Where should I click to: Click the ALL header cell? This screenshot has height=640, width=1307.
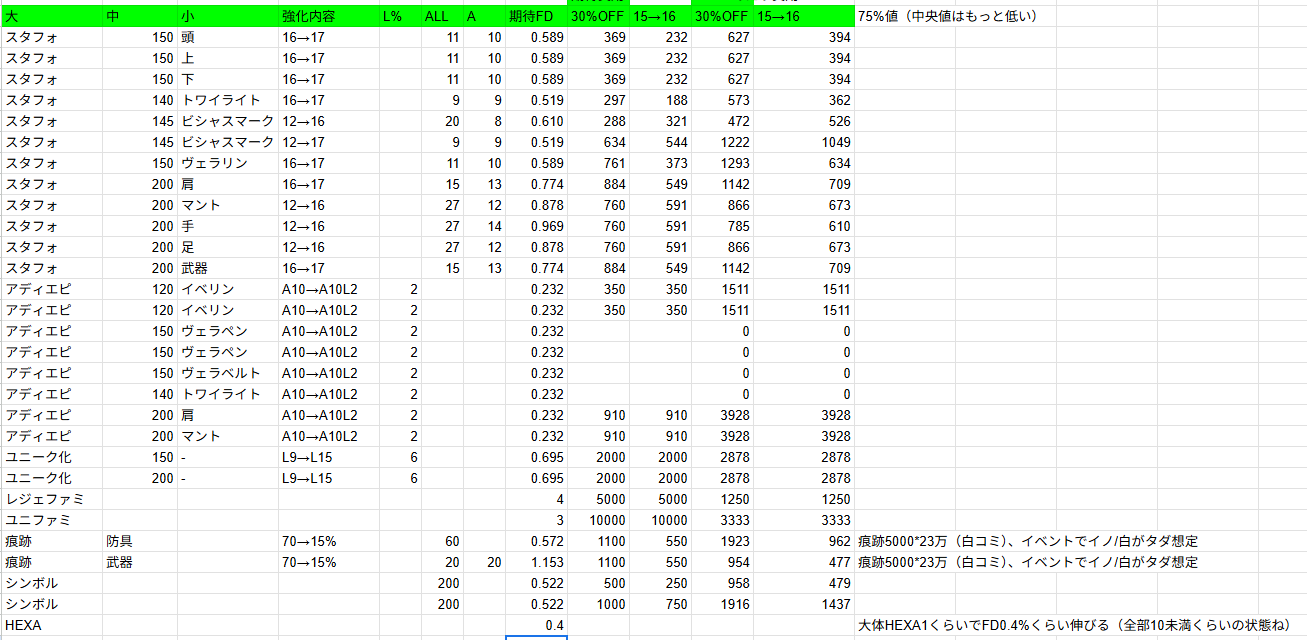point(442,16)
